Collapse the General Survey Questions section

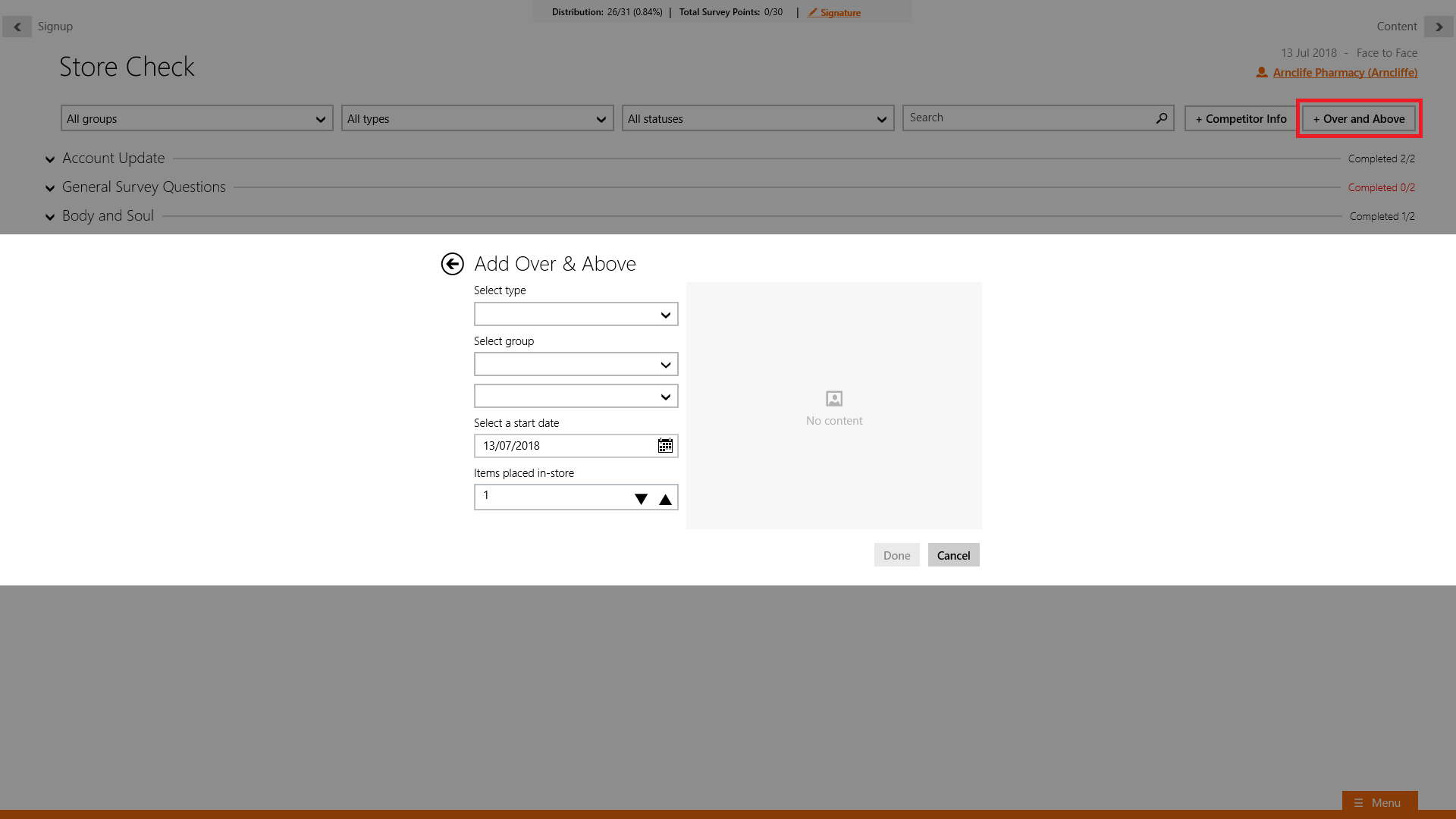50,188
